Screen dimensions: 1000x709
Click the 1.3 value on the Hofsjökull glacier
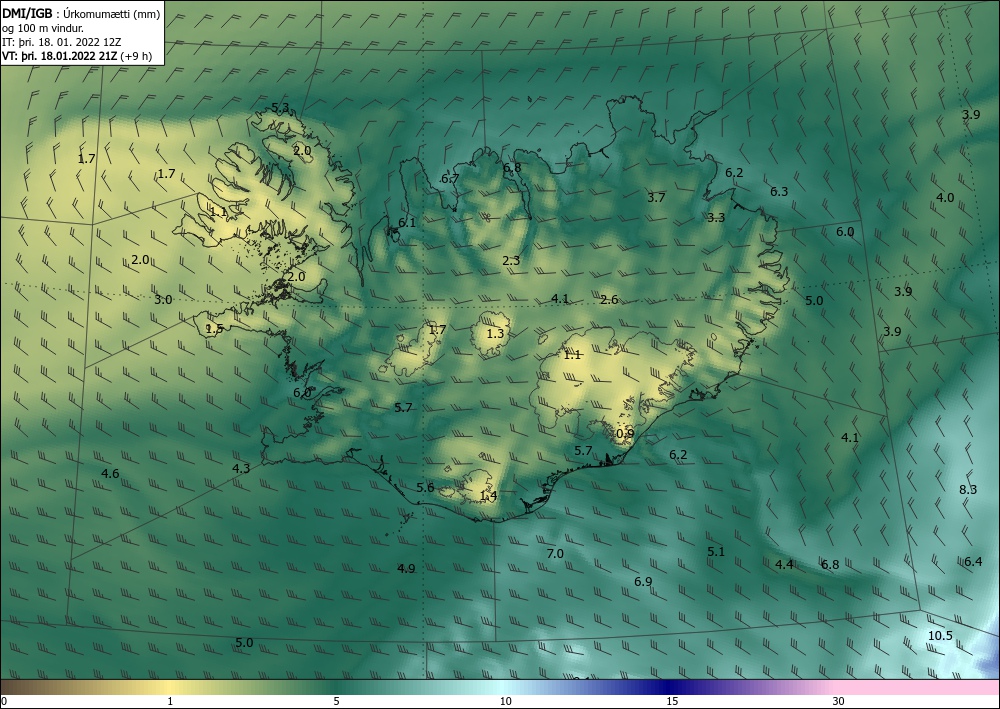coord(495,333)
